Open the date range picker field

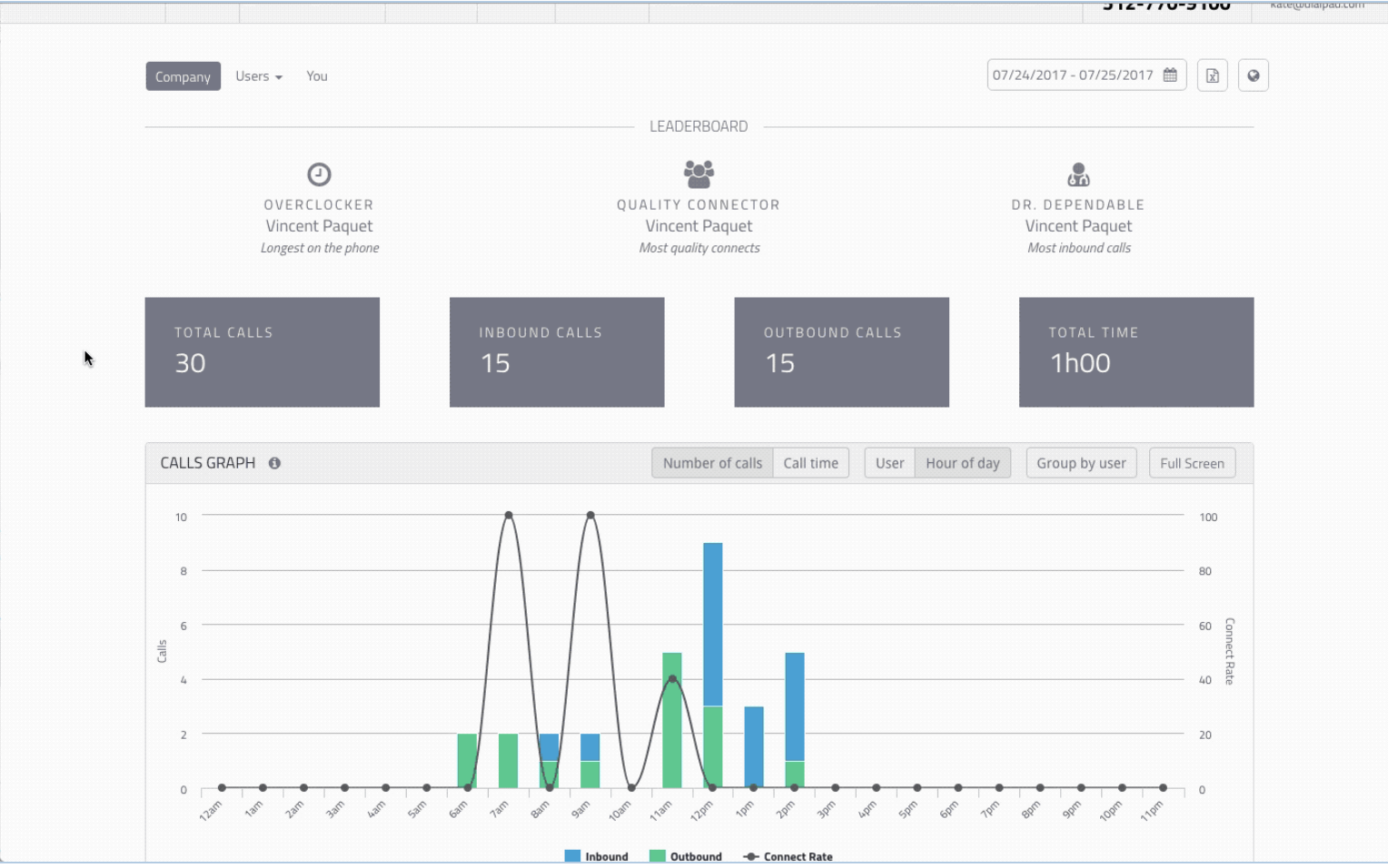coord(1086,75)
